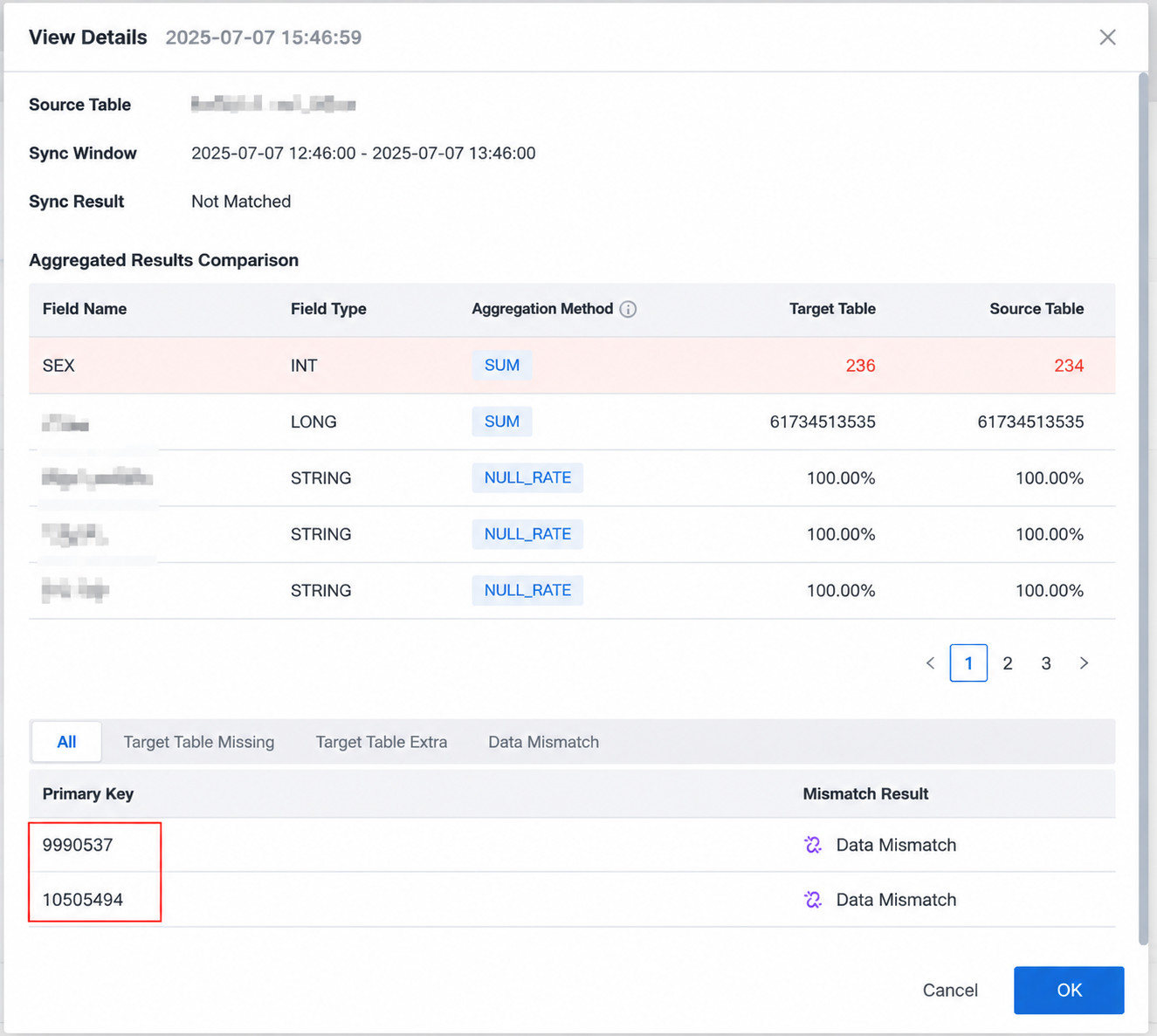Select page 1 in the pagination
The height and width of the screenshot is (1036, 1157).
click(968, 663)
